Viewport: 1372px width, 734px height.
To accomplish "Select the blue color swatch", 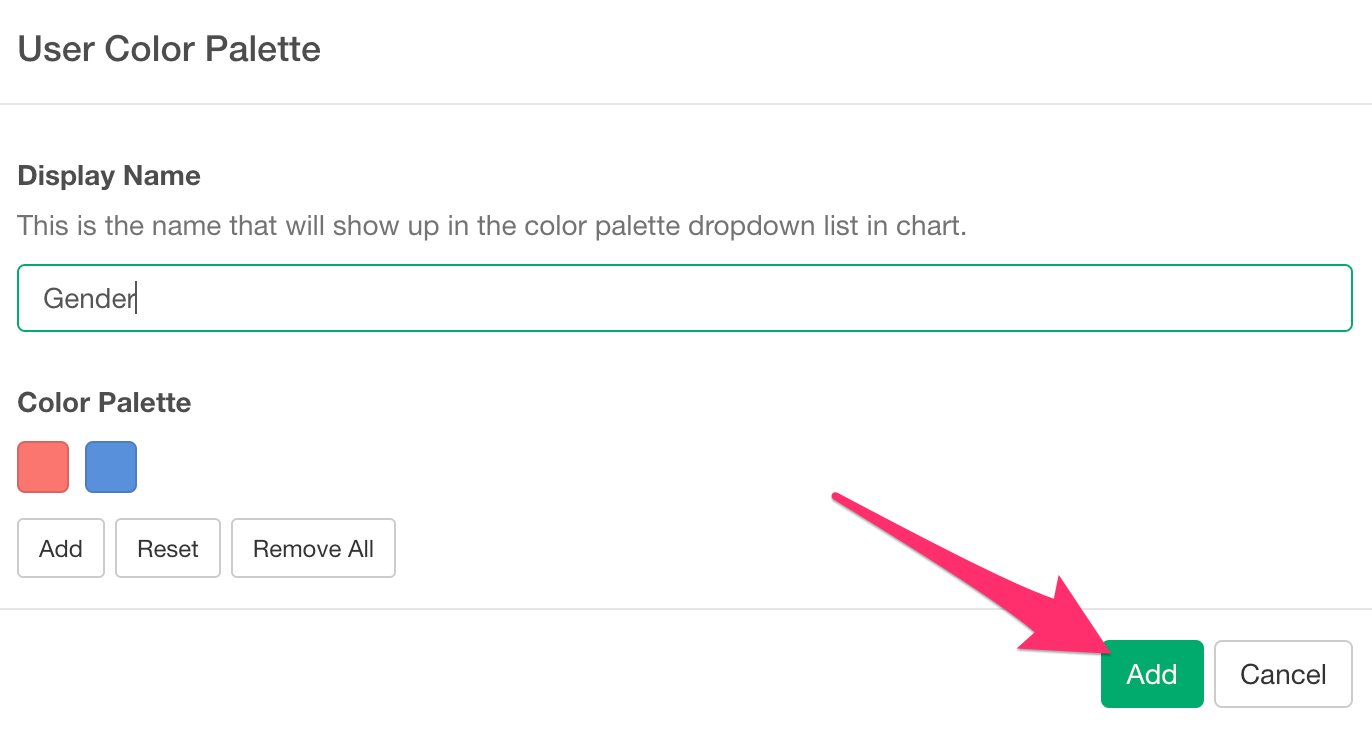I will pyautogui.click(x=111, y=467).
